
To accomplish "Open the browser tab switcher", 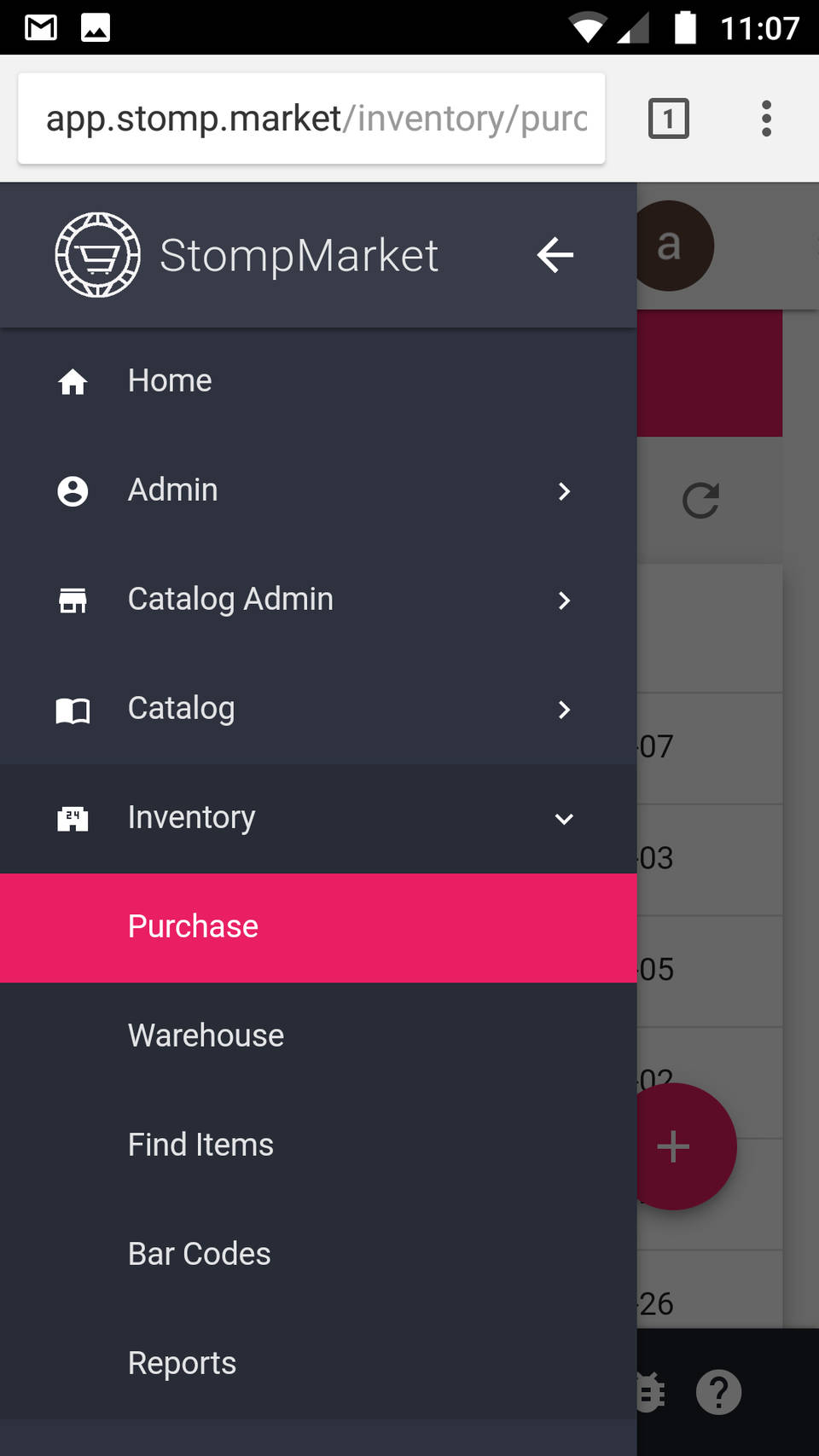I will coord(668,119).
